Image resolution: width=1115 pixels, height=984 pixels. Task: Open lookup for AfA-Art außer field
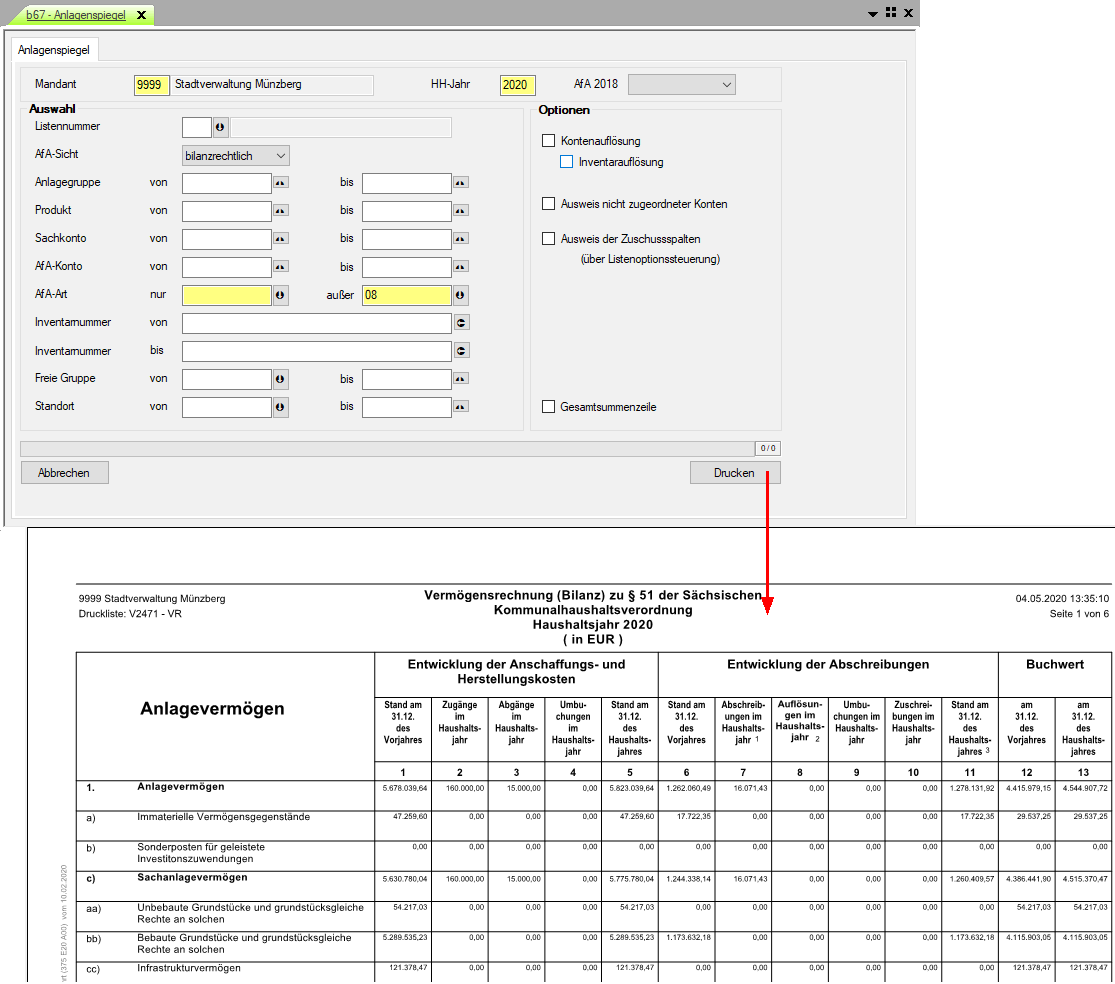pos(460,295)
